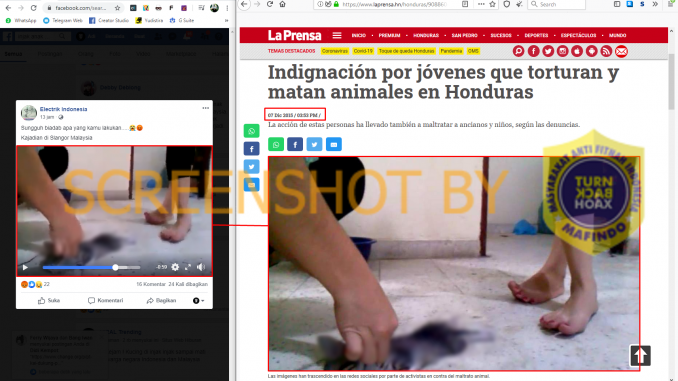The height and width of the screenshot is (381, 678).
Task: Select PREMIUM in La Prensa menu
Action: coord(390,35)
